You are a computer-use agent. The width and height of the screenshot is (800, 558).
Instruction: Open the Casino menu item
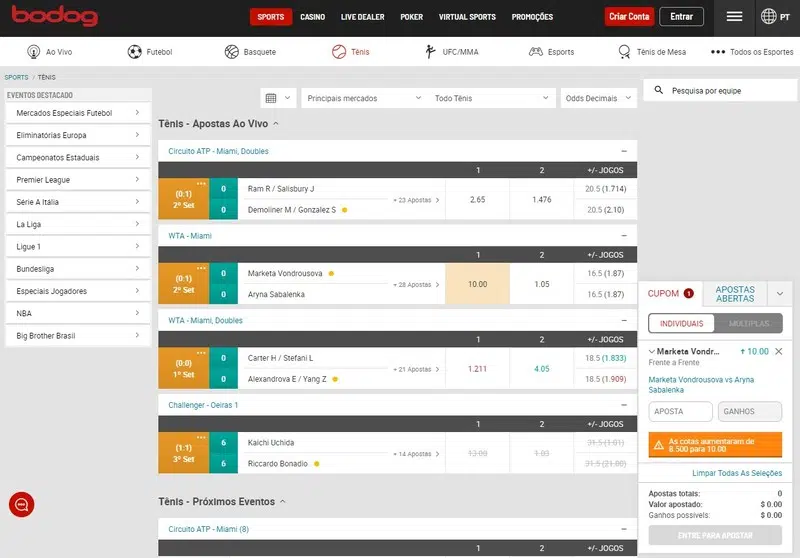point(312,17)
